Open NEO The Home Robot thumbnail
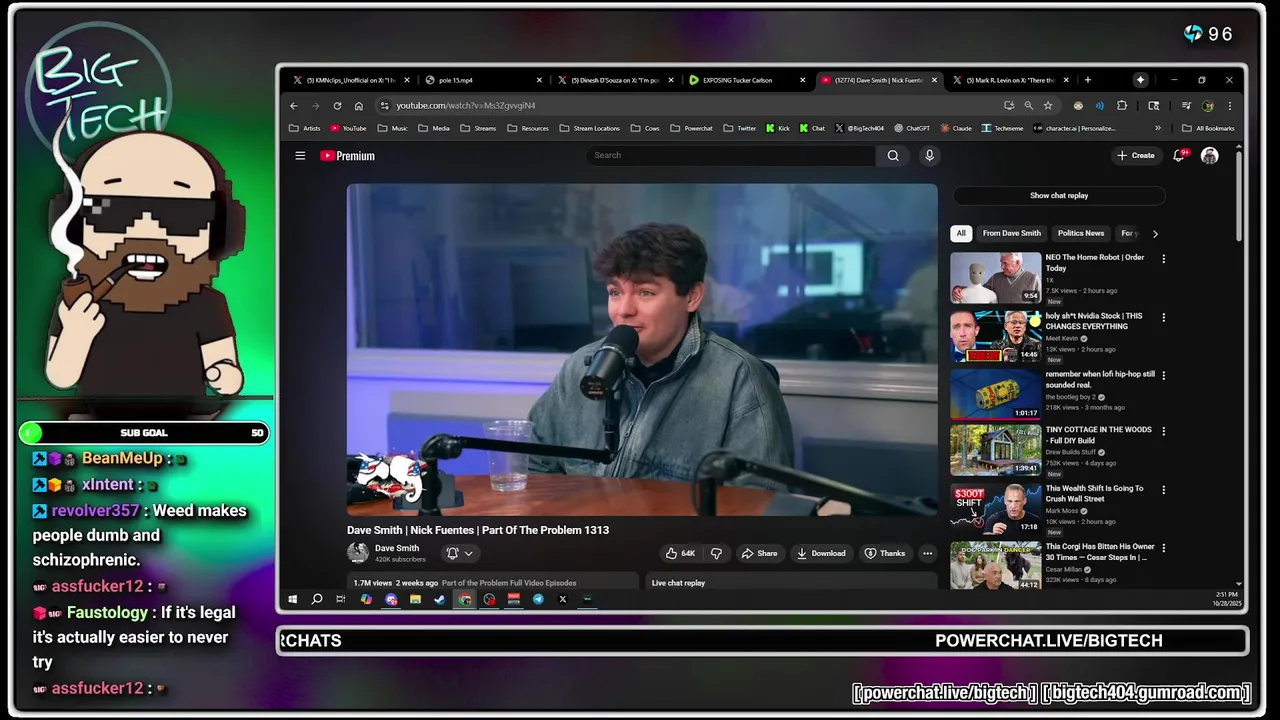Screen dimensions: 1280x720 coord(995,277)
